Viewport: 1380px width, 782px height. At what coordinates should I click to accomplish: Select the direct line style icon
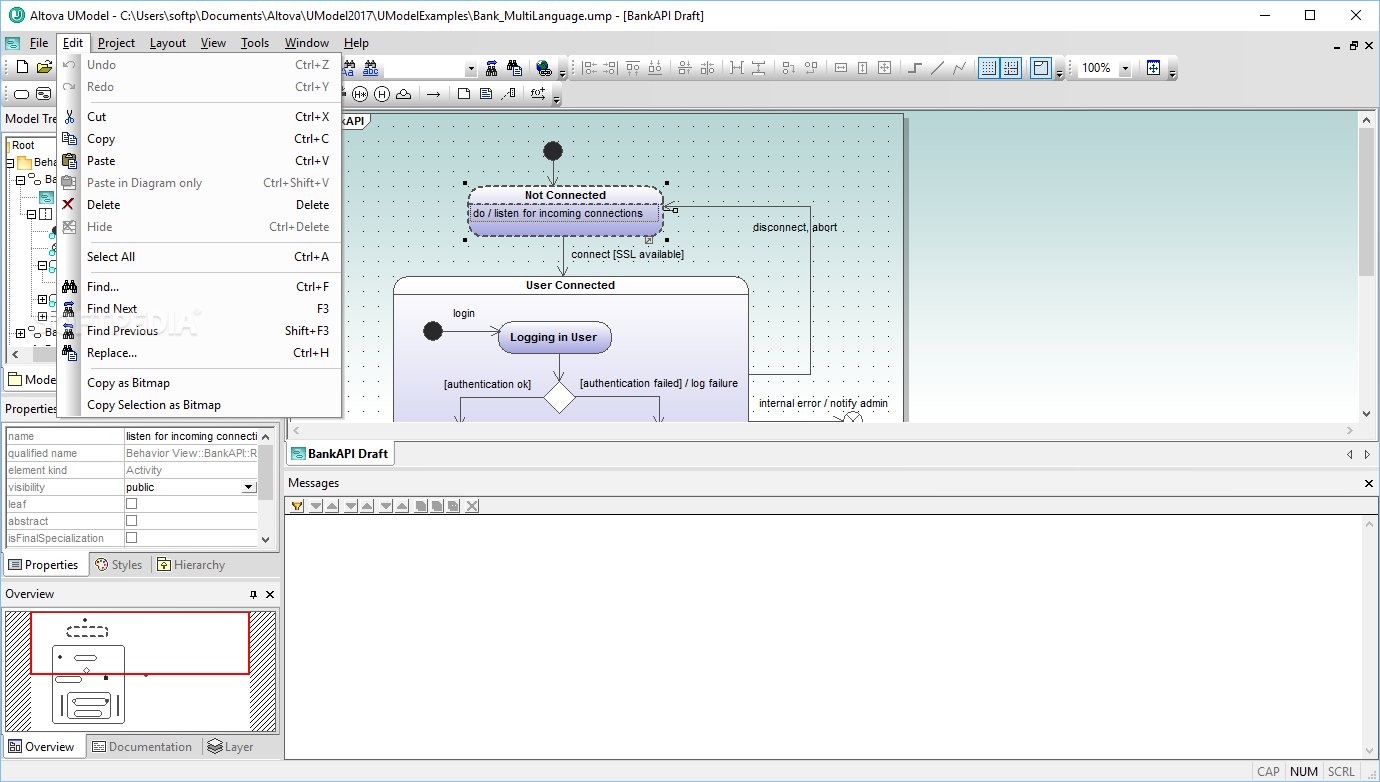pos(938,68)
